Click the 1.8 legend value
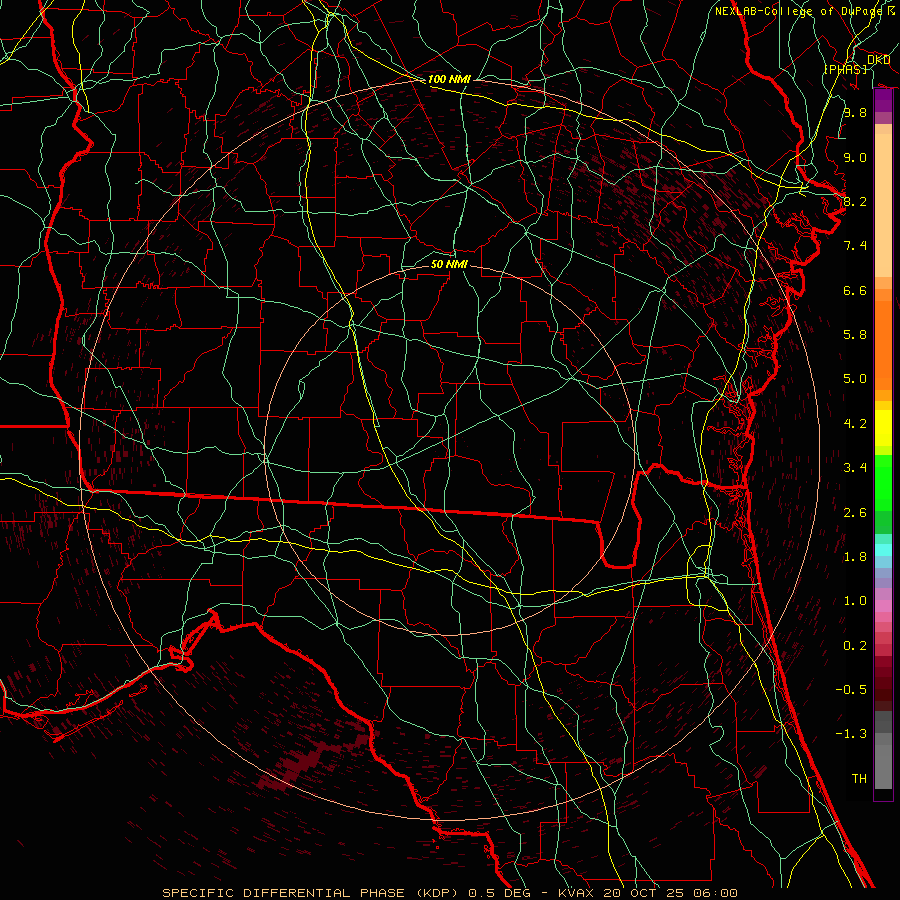The image size is (900, 900). tap(855, 557)
